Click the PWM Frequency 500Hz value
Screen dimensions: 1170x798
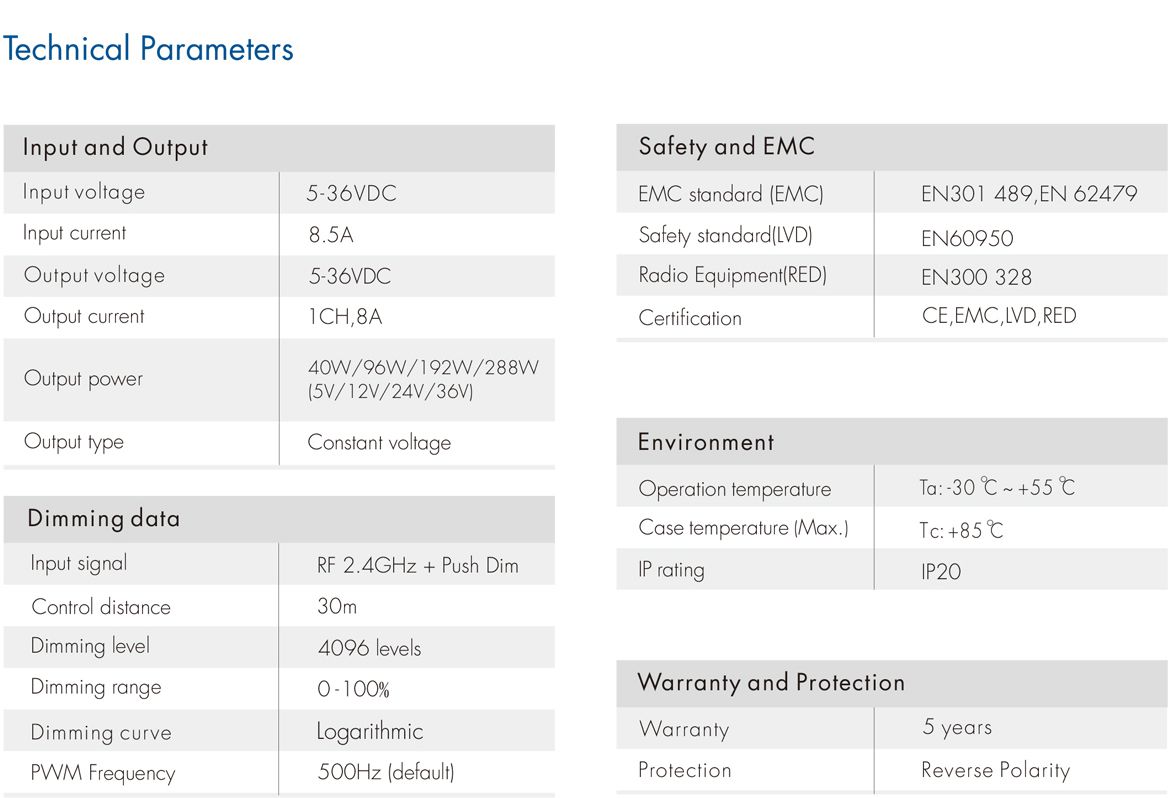(x=386, y=772)
